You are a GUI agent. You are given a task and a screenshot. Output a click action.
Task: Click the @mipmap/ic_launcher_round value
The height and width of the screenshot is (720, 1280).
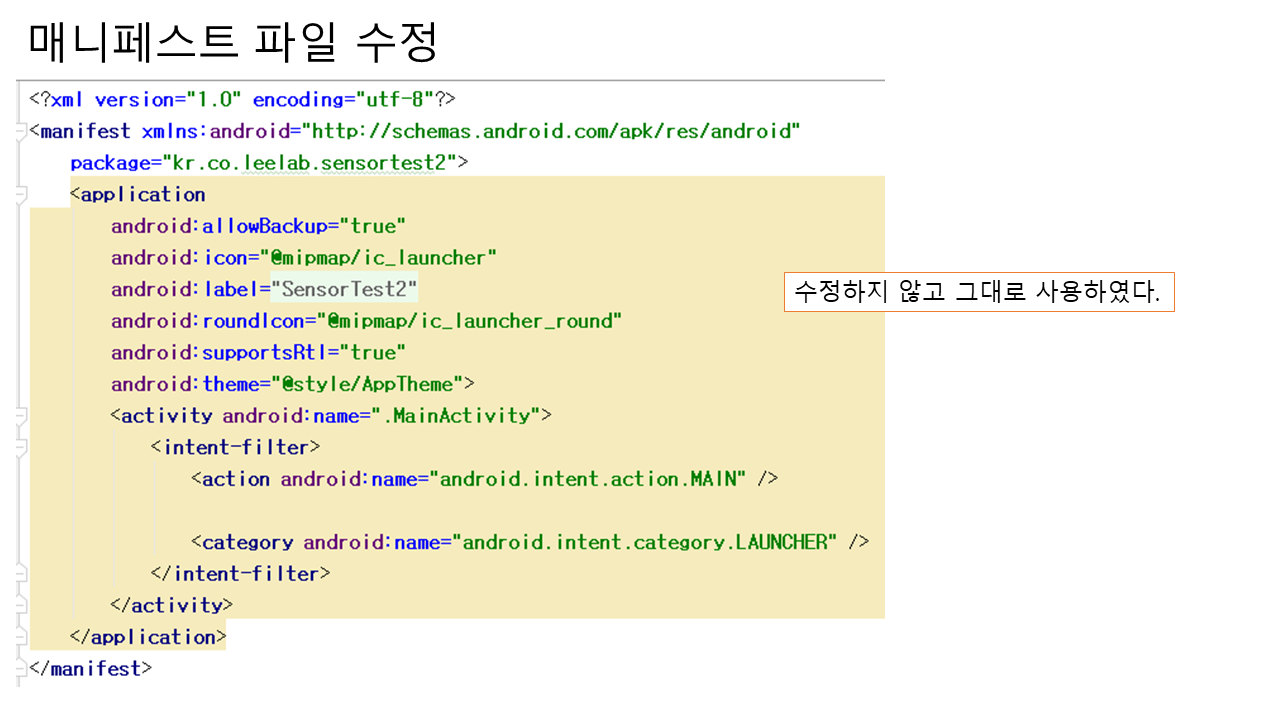pyautogui.click(x=469, y=321)
